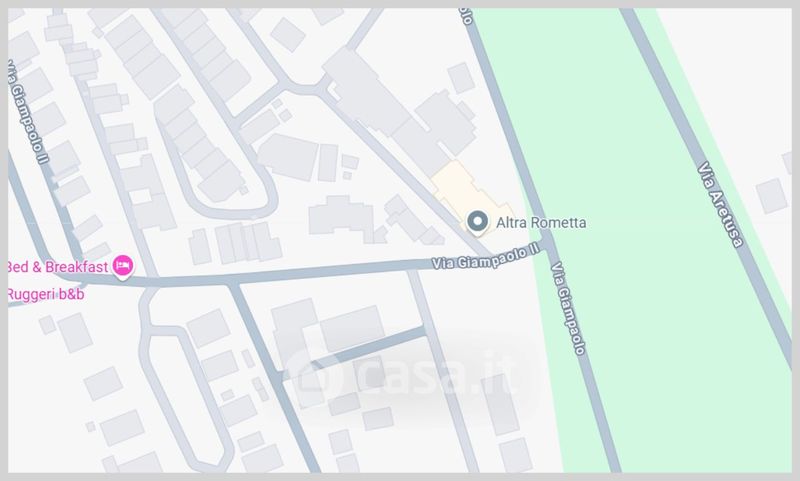The height and width of the screenshot is (481, 800).
Task: Select Via Giampaolo label beside the green strip
Action: 568,308
